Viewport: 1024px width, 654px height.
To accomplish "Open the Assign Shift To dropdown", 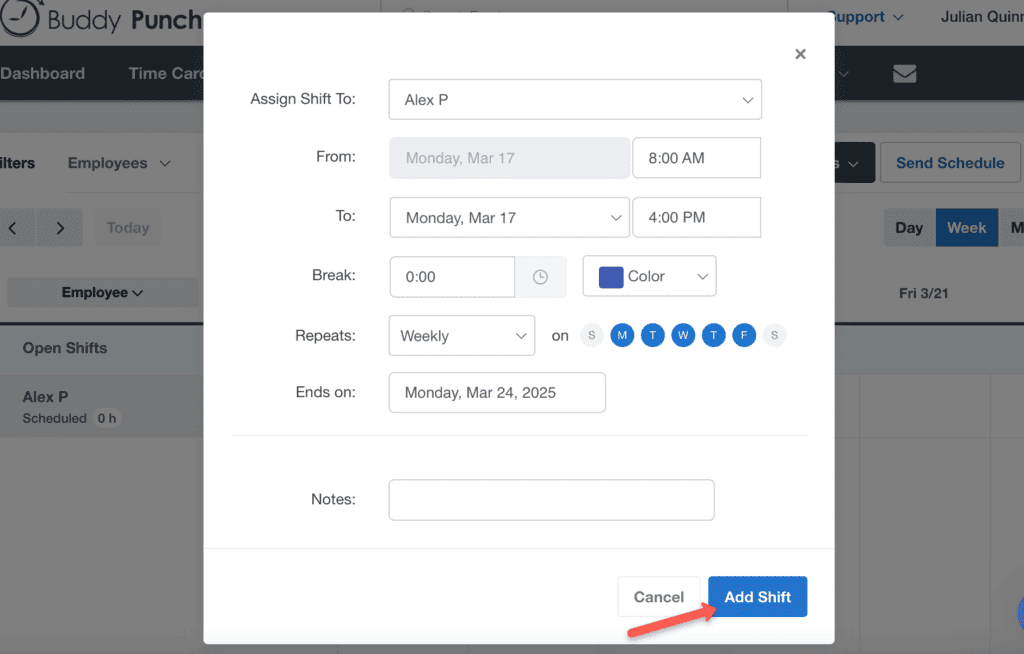I will tap(575, 100).
